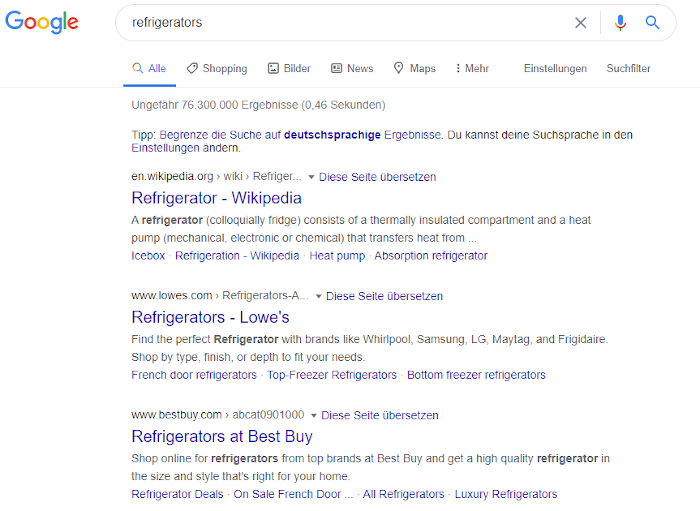Click the blue magnifier search button

653,22
